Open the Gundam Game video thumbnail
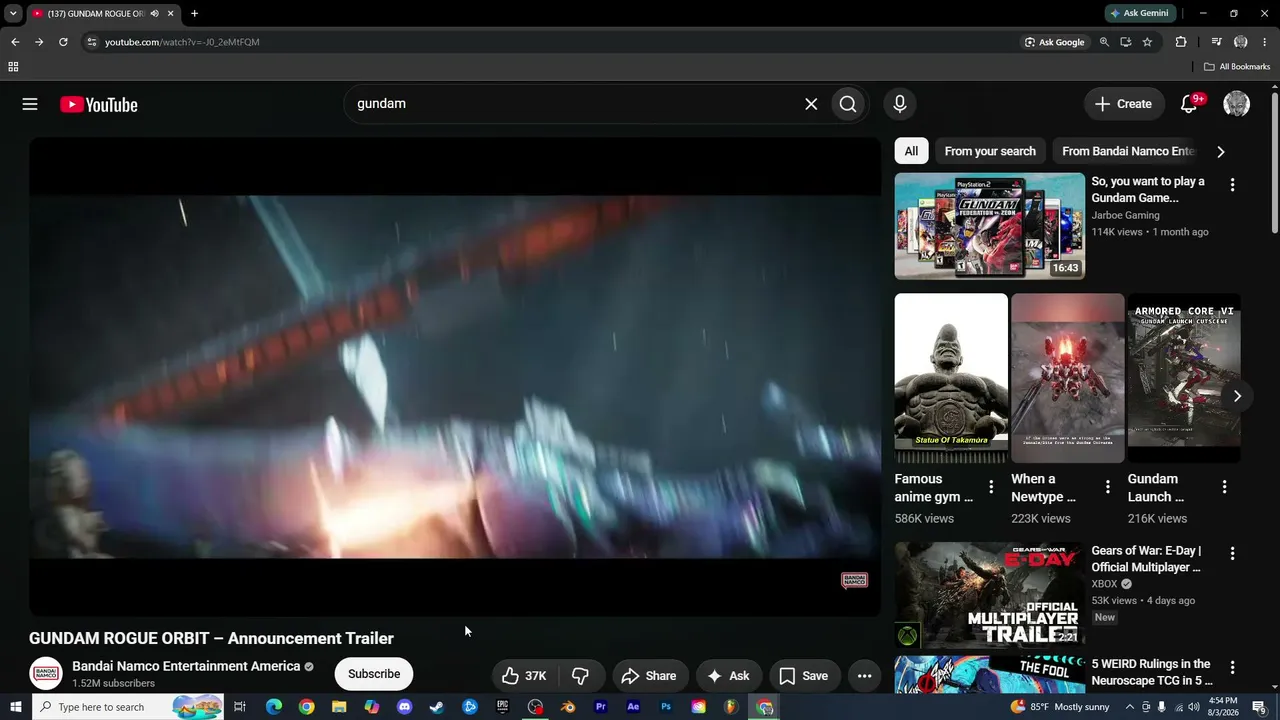This screenshot has width=1280, height=720. point(990,226)
